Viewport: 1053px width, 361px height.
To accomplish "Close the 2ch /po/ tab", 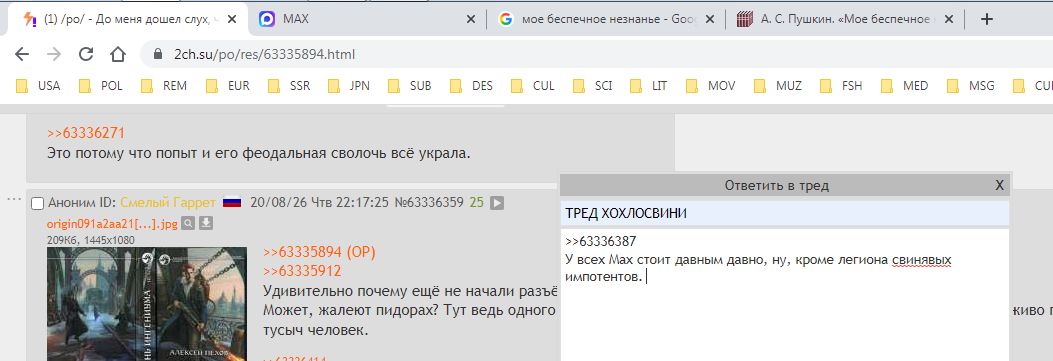I will (232, 19).
